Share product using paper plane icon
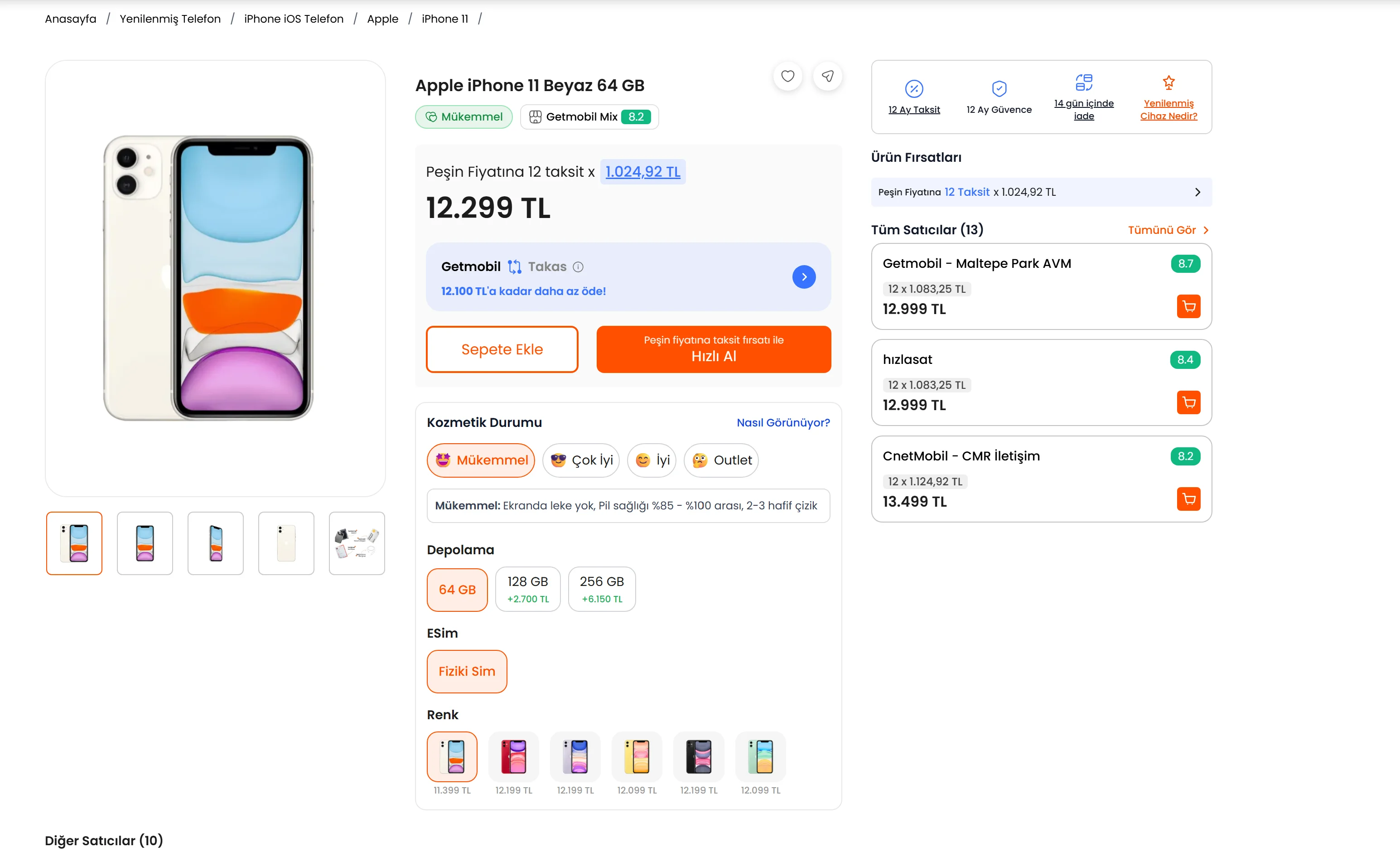Image resolution: width=1400 pixels, height=852 pixels. pyautogui.click(x=827, y=76)
